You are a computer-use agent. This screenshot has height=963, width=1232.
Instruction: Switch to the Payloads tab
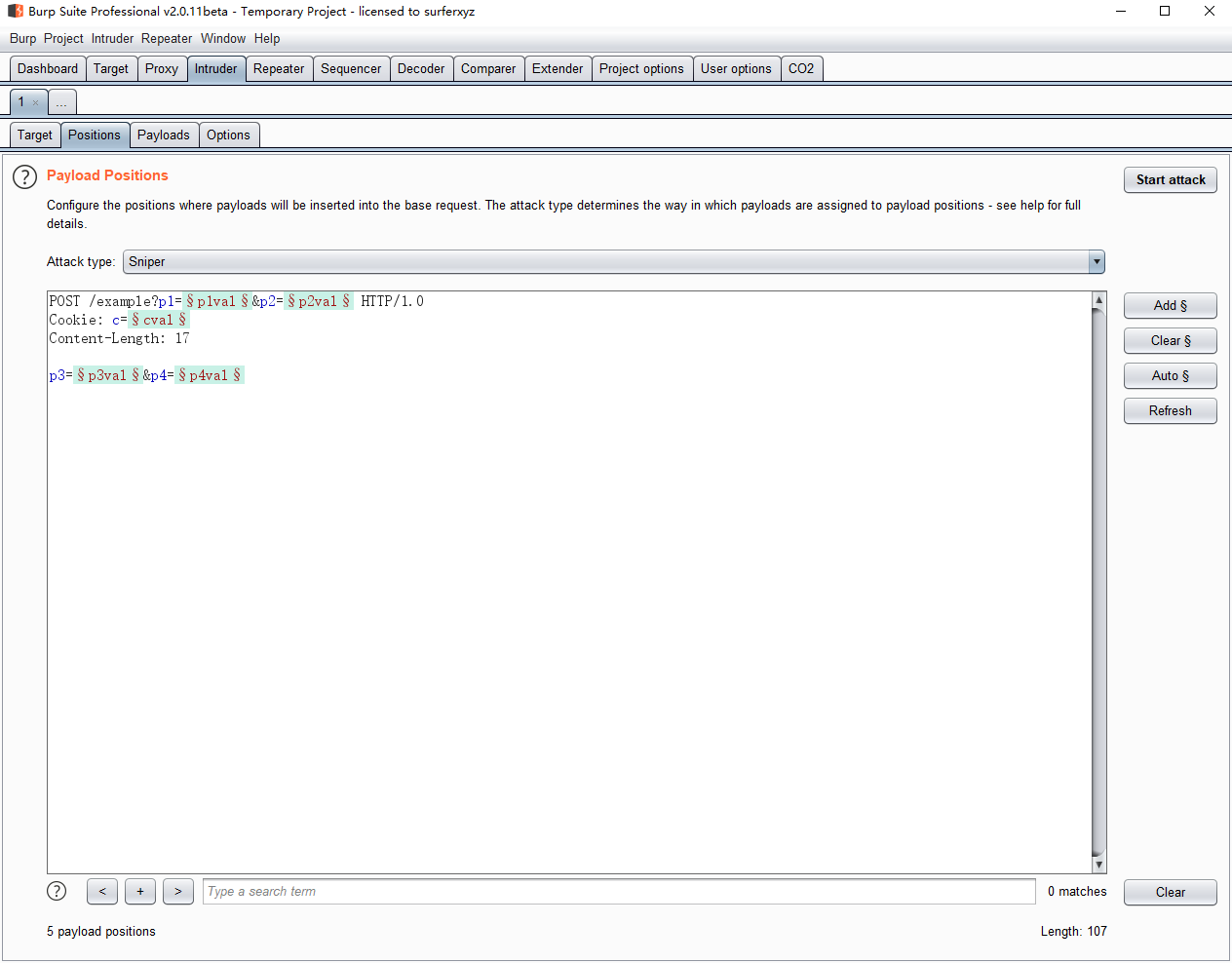[x=163, y=135]
